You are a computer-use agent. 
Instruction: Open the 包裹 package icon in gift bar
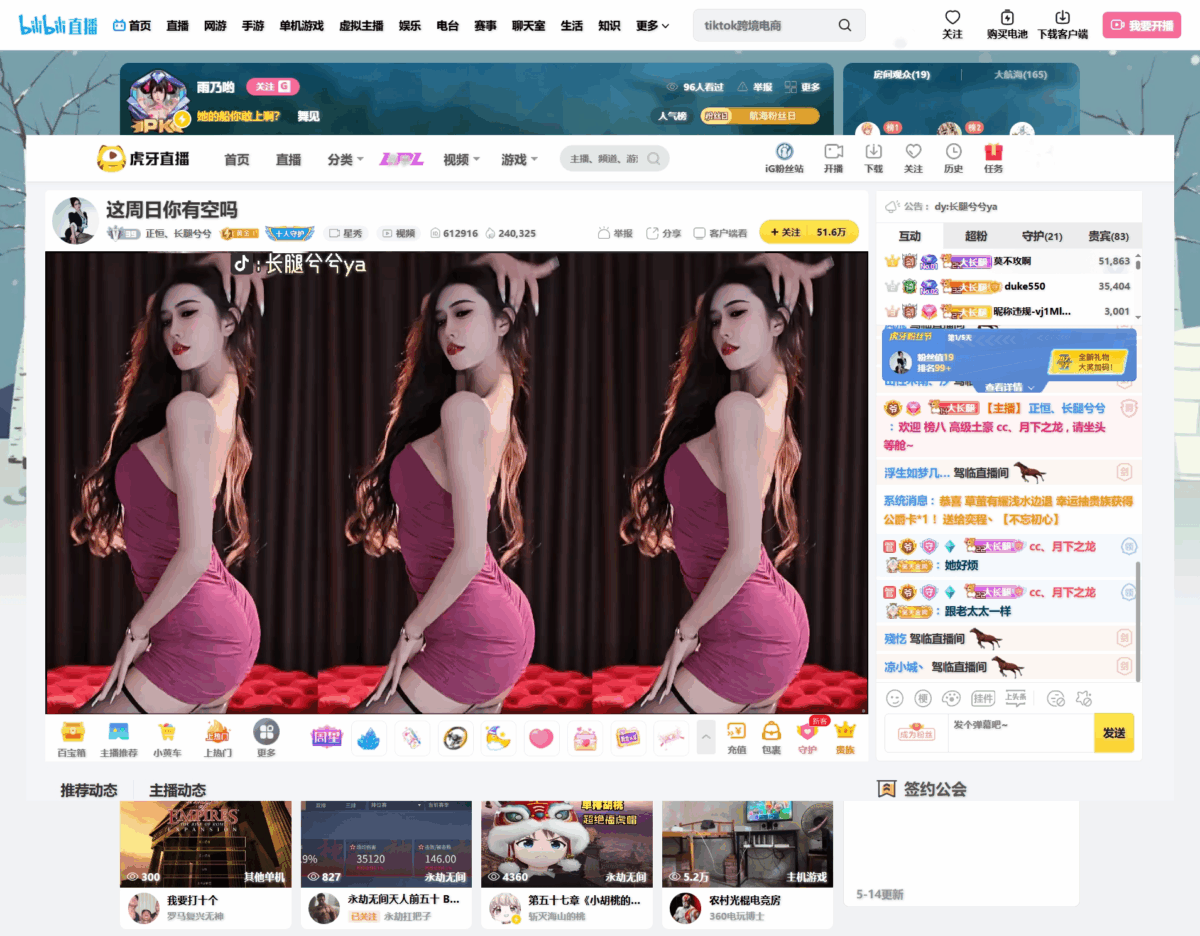click(771, 736)
